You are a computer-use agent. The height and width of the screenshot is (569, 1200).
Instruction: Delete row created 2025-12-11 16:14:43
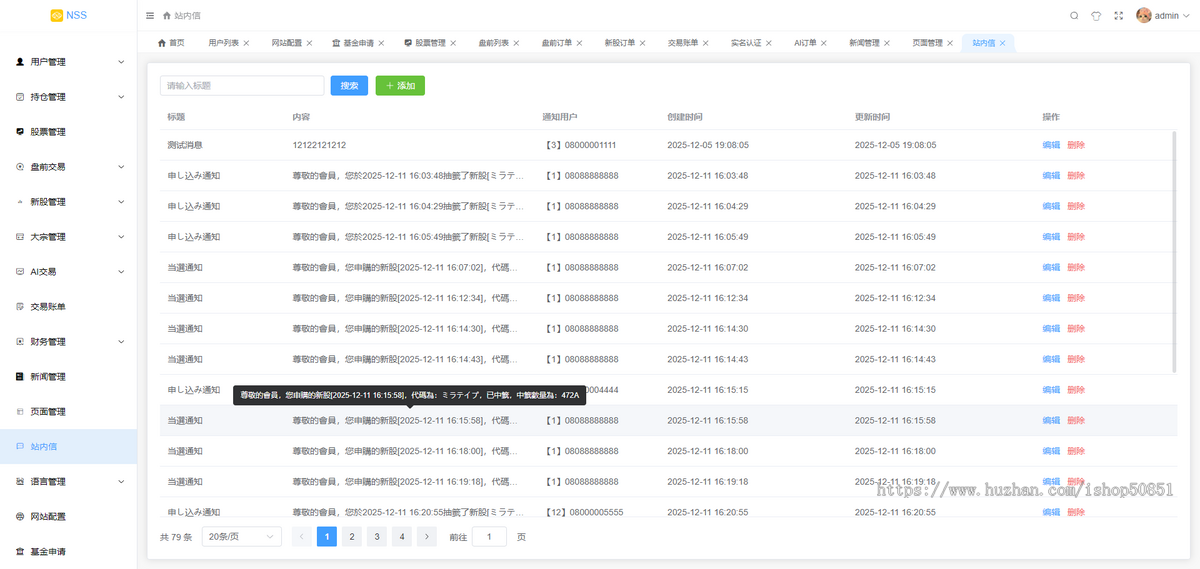1076,359
